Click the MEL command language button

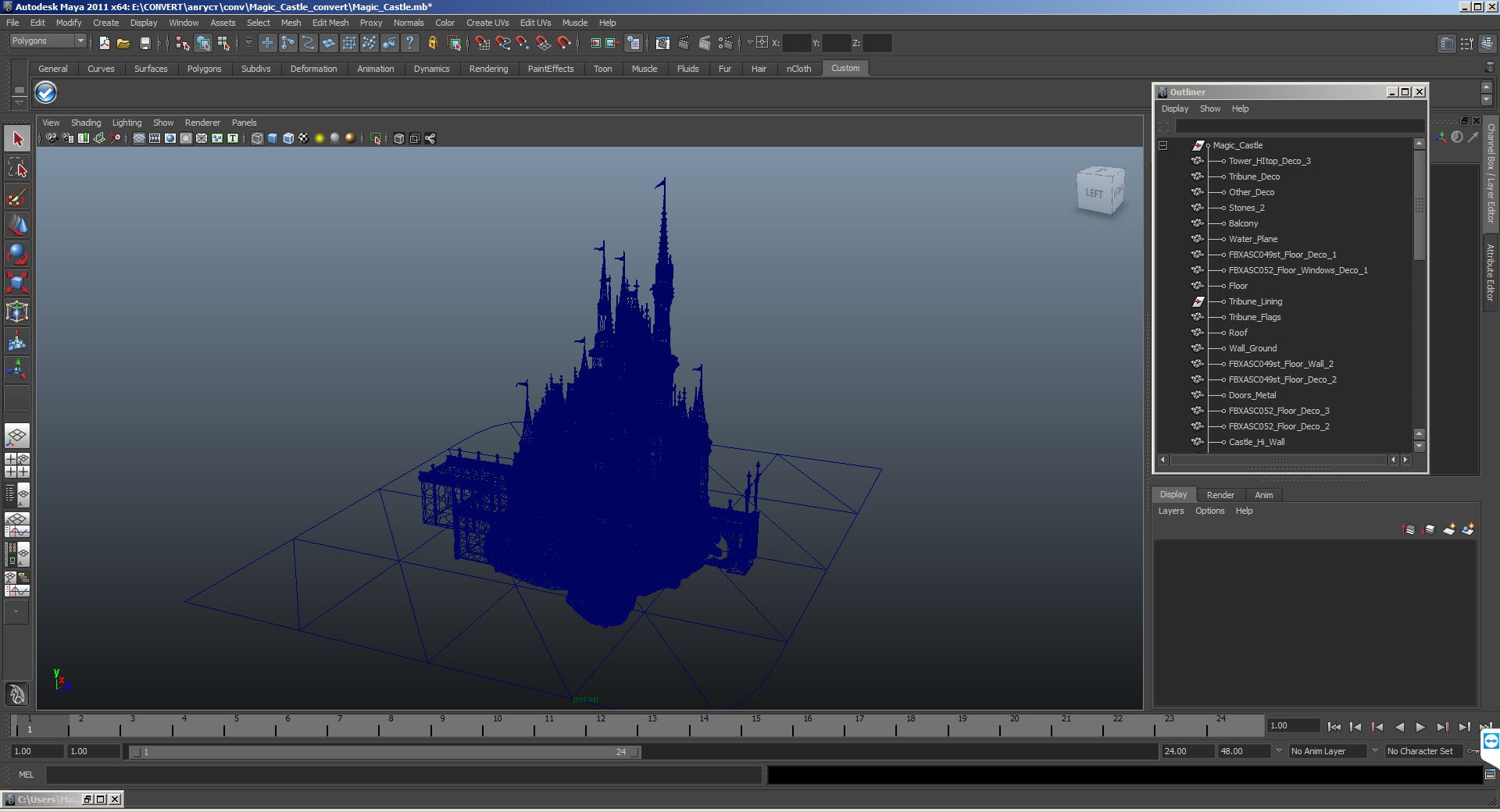click(26, 775)
